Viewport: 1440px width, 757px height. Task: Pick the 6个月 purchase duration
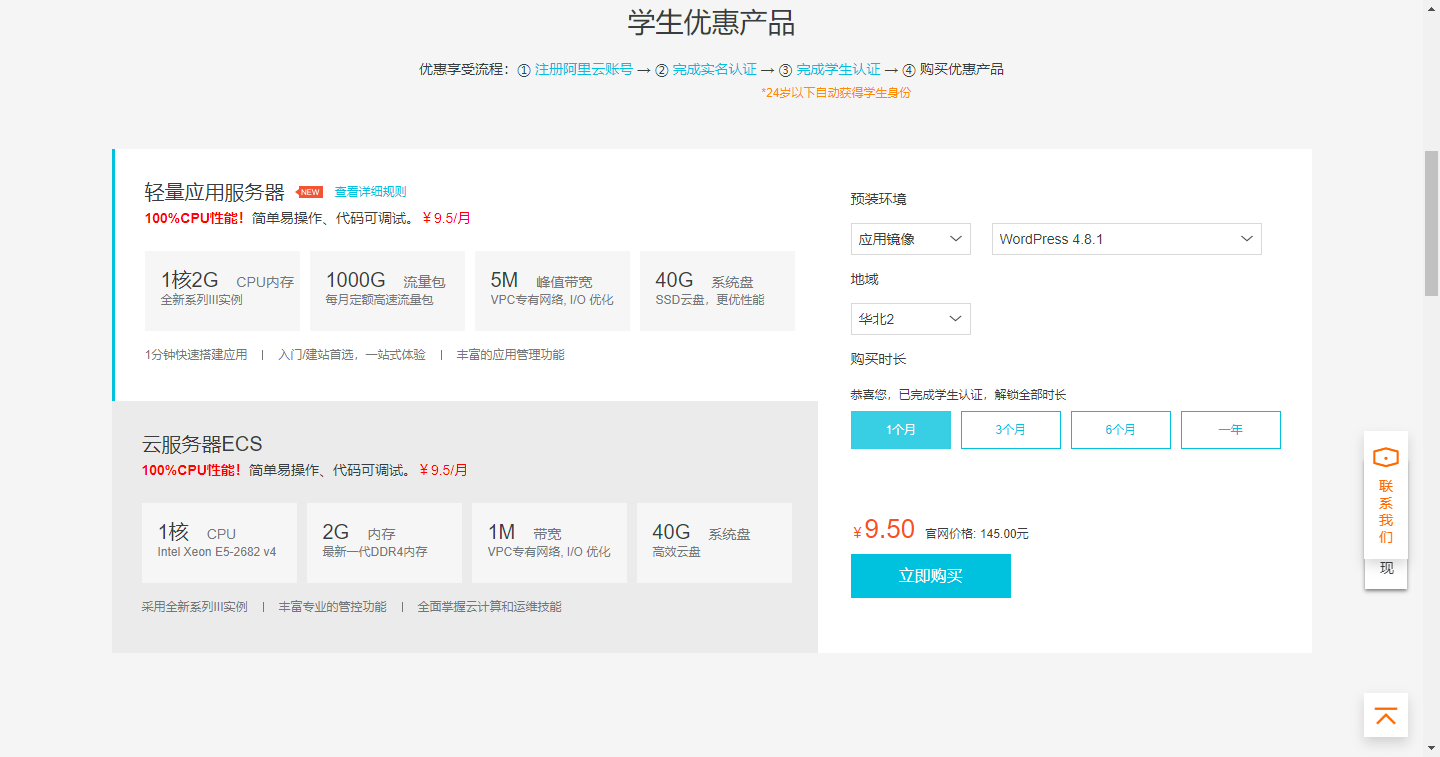[1120, 430]
